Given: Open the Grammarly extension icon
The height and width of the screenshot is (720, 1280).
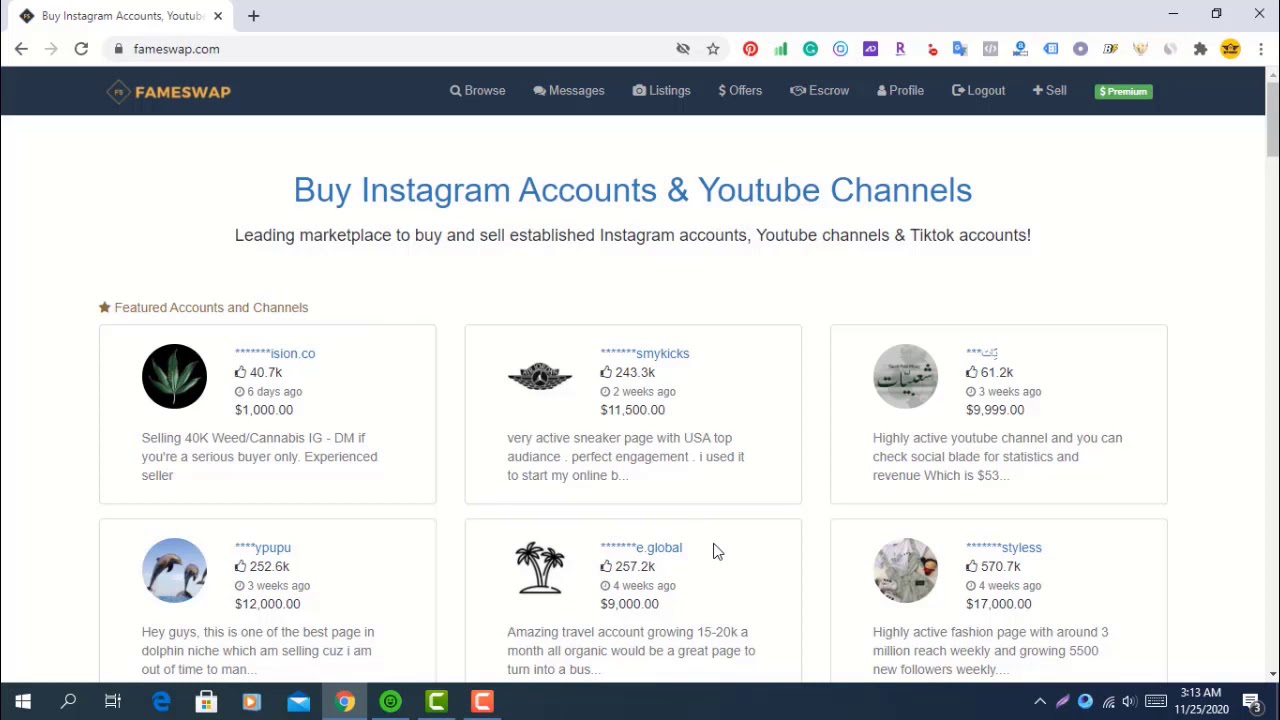Looking at the screenshot, I should 810,48.
